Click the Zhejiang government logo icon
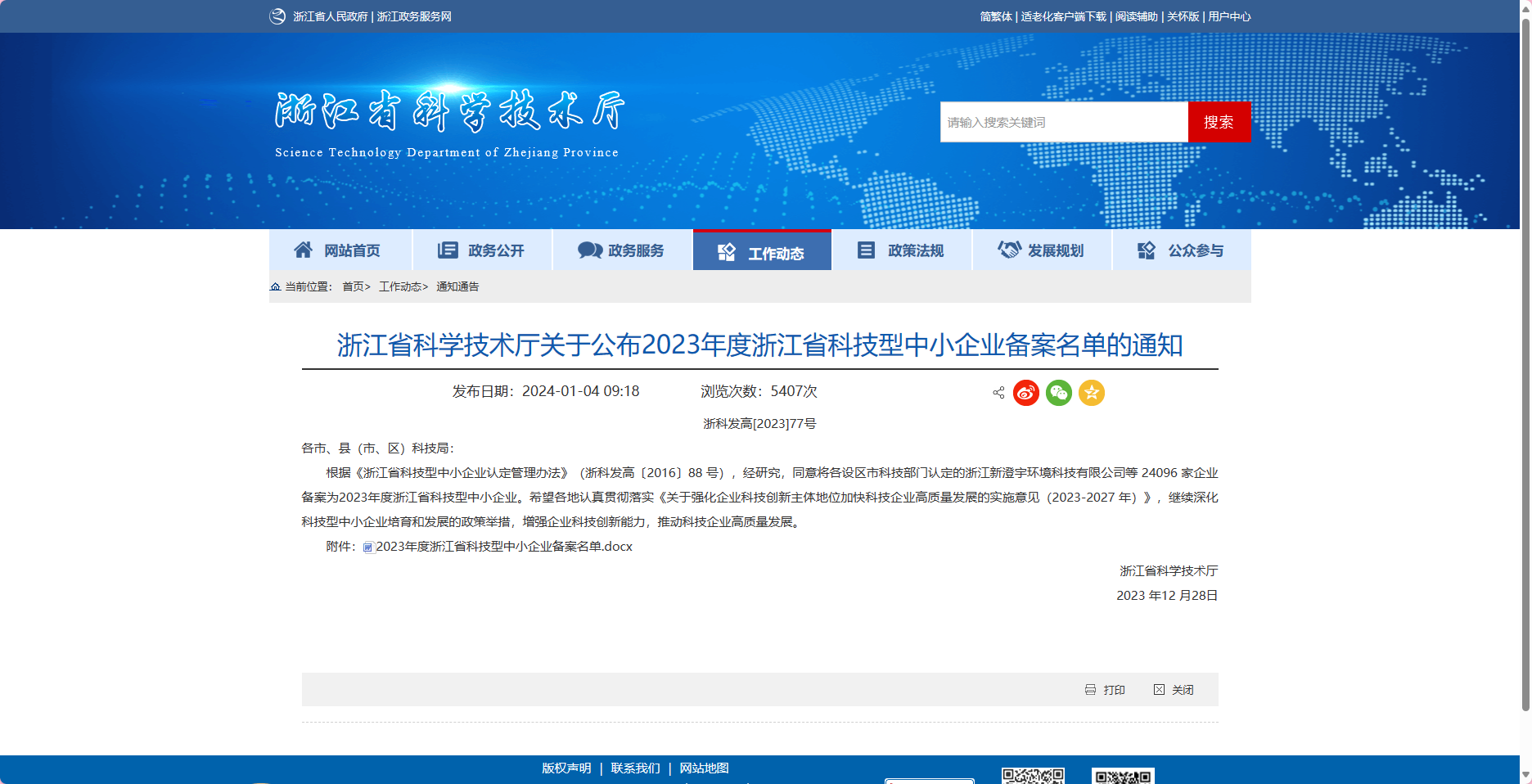Viewport: 1532px width, 784px height. click(277, 16)
